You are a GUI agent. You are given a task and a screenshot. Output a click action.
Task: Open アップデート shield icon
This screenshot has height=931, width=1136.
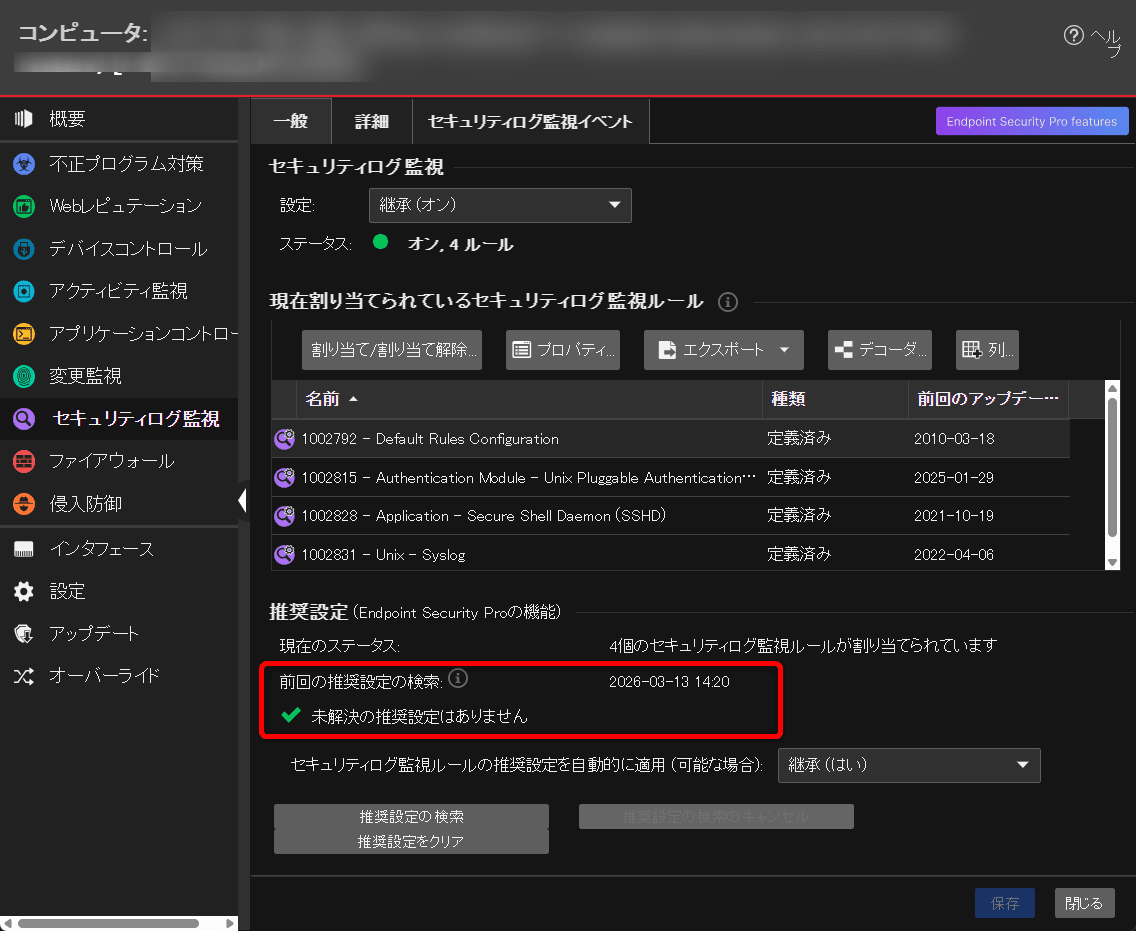(24, 633)
